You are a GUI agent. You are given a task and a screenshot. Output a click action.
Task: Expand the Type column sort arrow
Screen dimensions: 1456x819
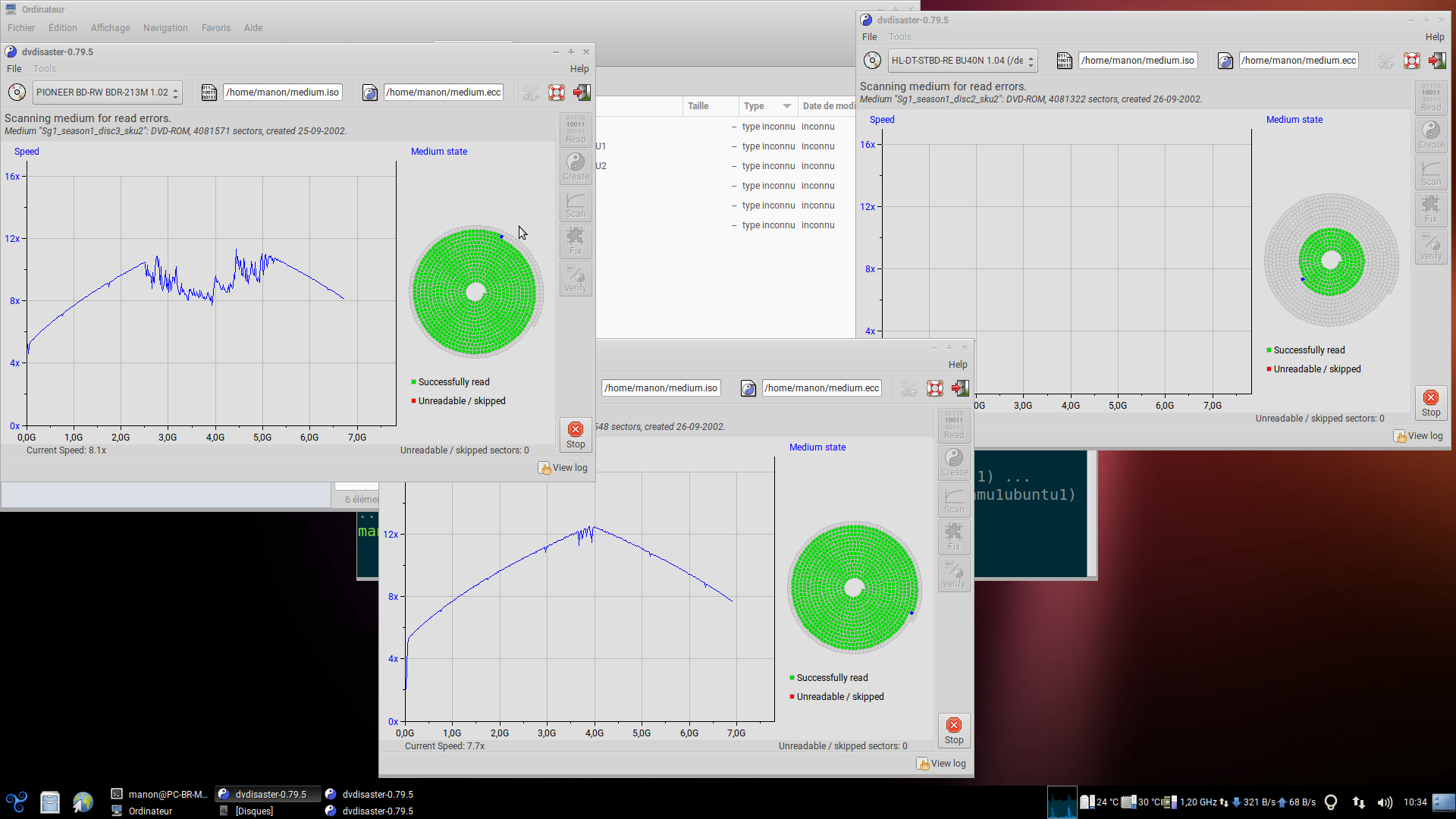(x=786, y=106)
